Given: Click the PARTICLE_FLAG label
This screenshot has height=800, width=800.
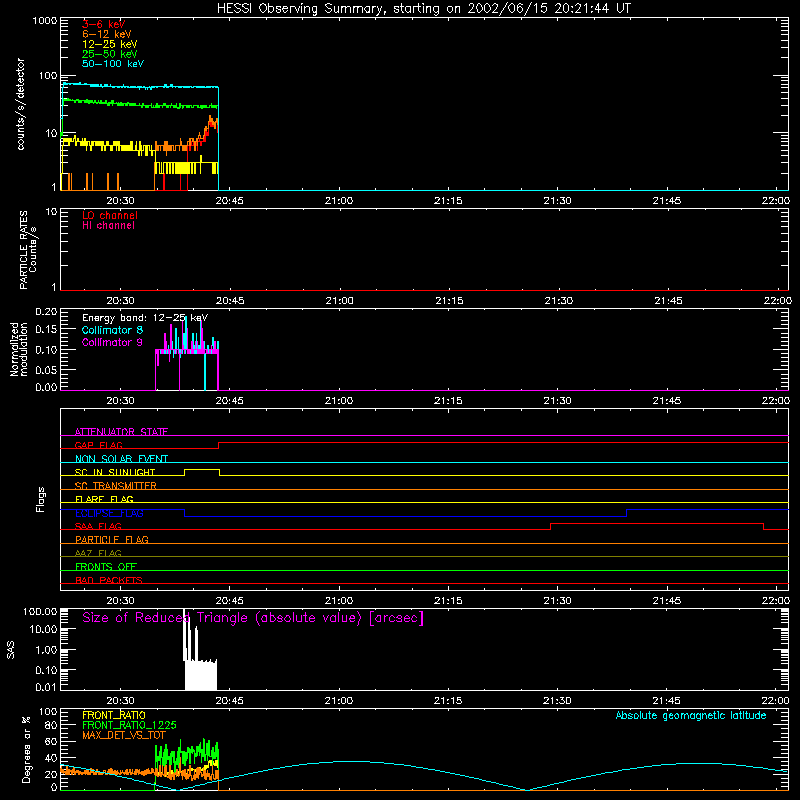Looking at the screenshot, I should click(112, 539).
